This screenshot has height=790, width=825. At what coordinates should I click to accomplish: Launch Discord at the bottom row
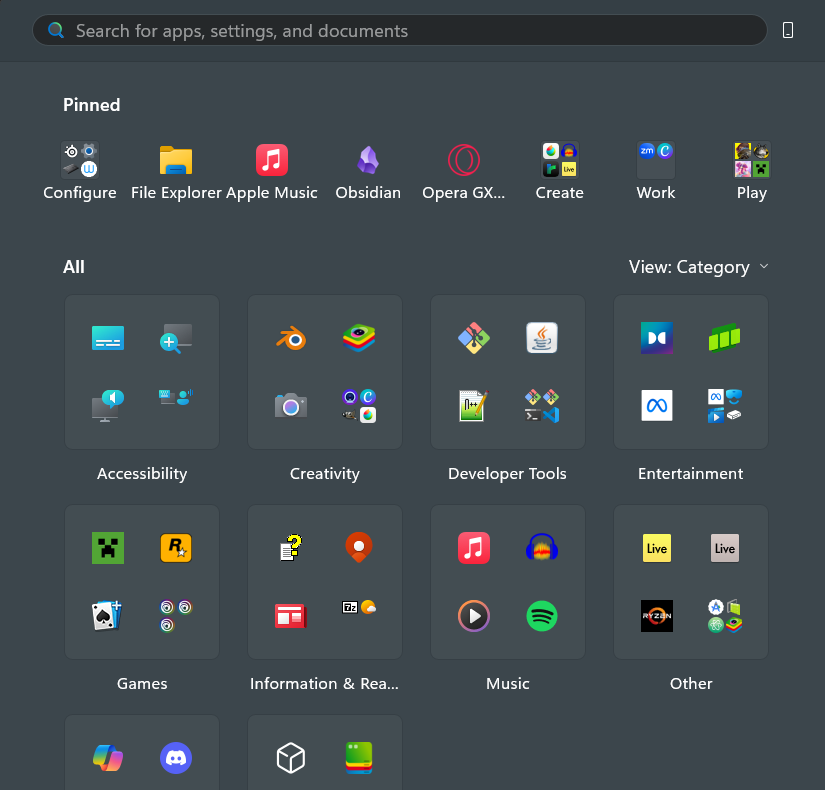click(x=175, y=758)
